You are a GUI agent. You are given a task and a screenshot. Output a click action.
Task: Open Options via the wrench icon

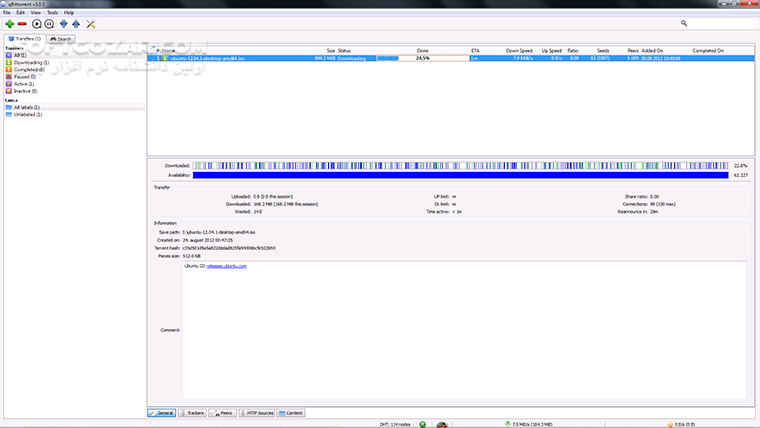coord(91,24)
